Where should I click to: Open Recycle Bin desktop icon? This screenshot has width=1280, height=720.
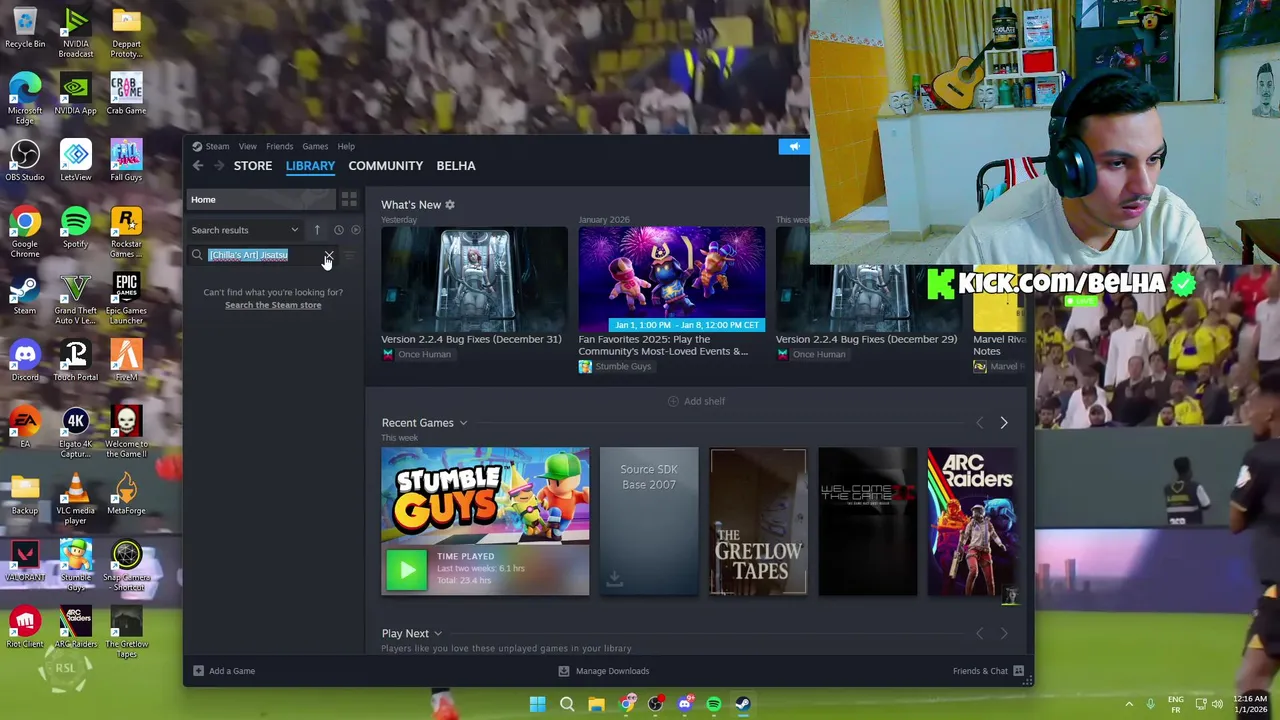tap(25, 28)
